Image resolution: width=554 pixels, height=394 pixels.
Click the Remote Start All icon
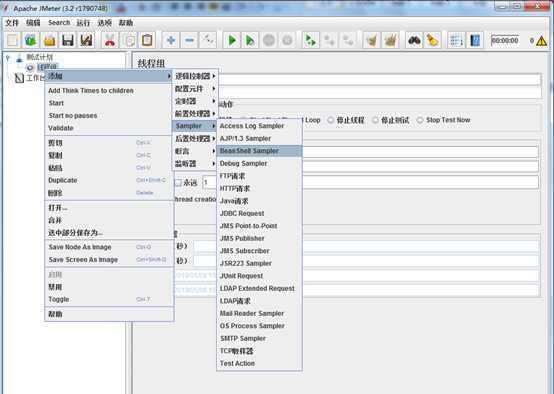click(x=311, y=40)
